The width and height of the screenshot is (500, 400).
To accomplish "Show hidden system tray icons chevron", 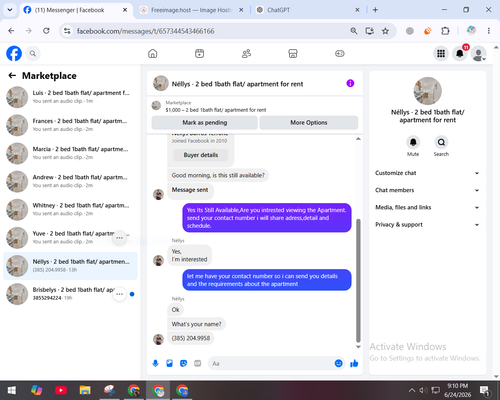I will 412,390.
